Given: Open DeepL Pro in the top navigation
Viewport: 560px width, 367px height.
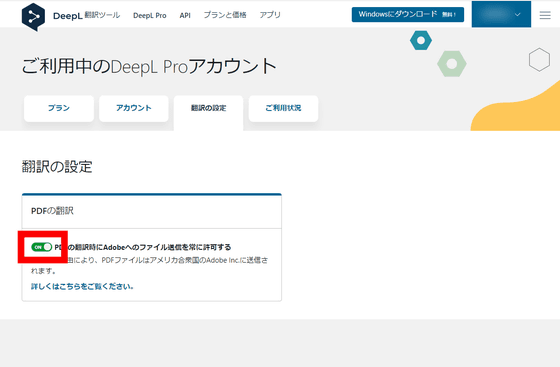Looking at the screenshot, I should pyautogui.click(x=150, y=15).
